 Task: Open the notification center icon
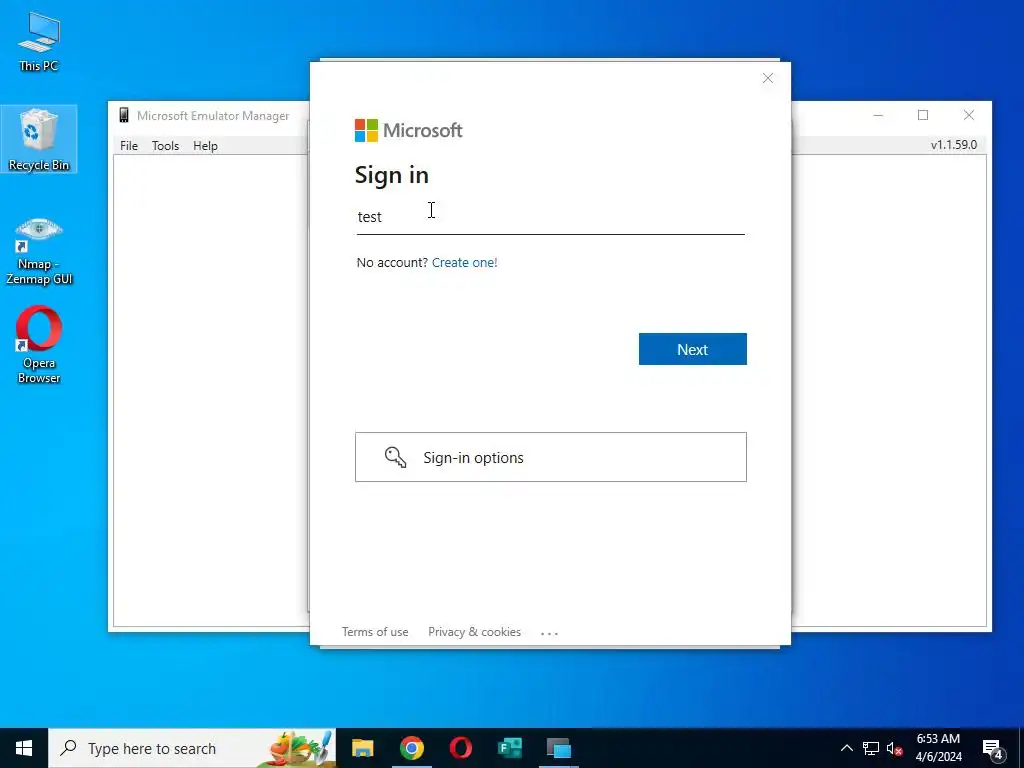pyautogui.click(x=993, y=749)
